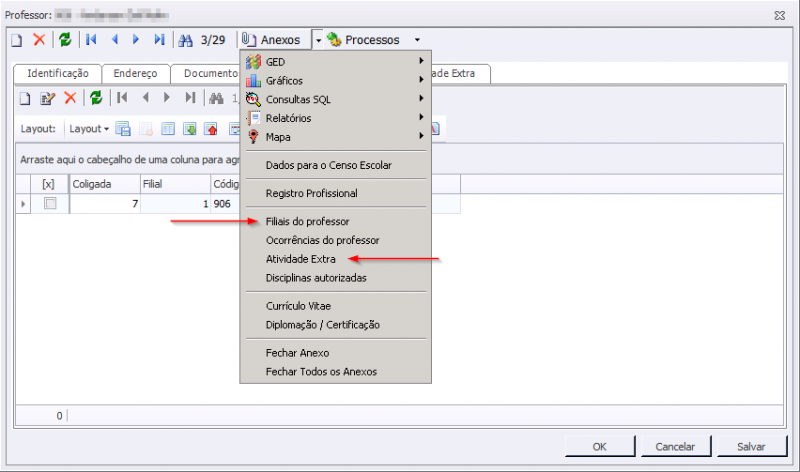Switch to the Endereço tab
Image resolution: width=800 pixels, height=472 pixels.
[x=135, y=74]
